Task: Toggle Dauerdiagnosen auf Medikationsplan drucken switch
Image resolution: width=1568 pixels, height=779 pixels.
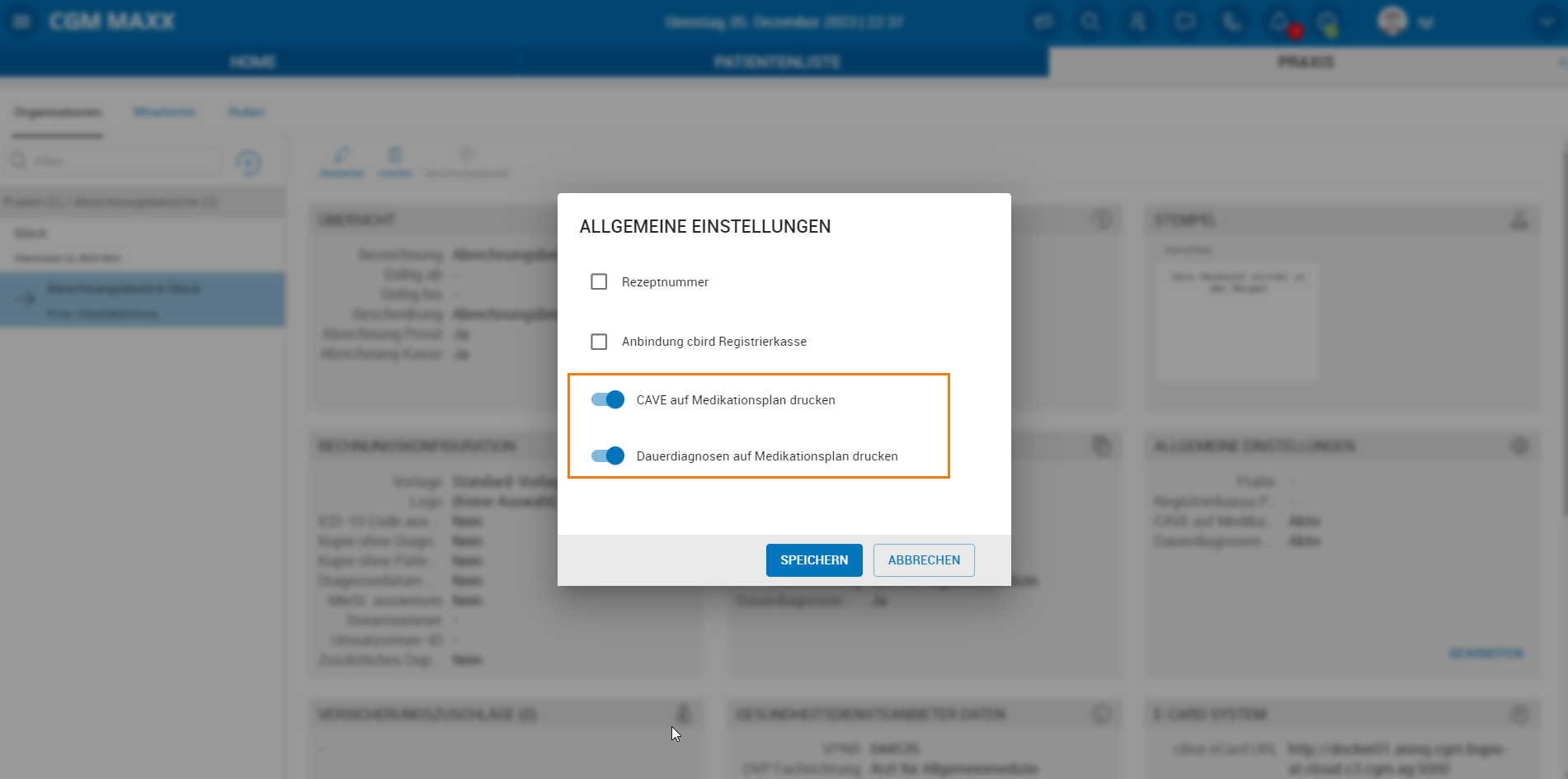Action: click(608, 456)
